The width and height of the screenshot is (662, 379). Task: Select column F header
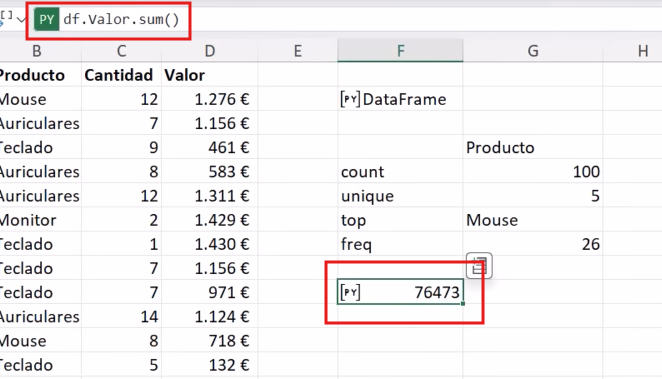click(x=400, y=51)
